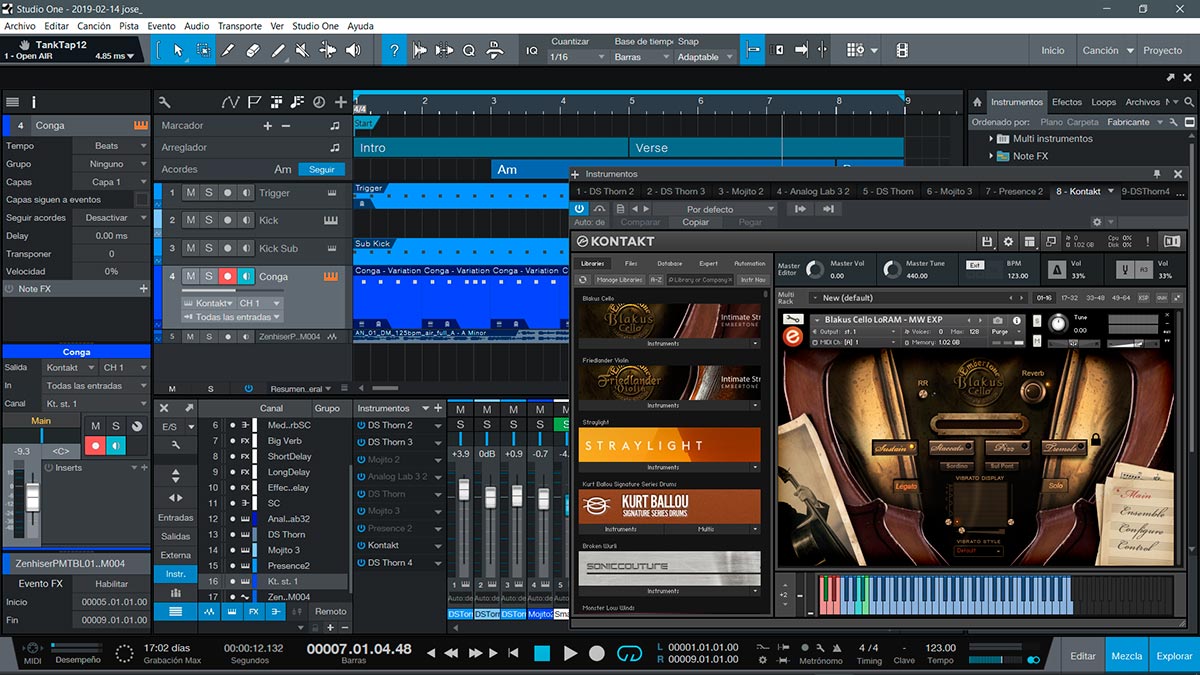Open the Editar view button
Viewport: 1200px width, 675px height.
tap(1083, 656)
